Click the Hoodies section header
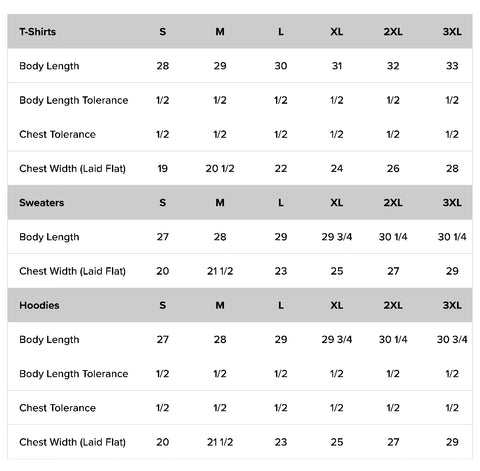480x471 pixels. pyautogui.click(x=39, y=305)
